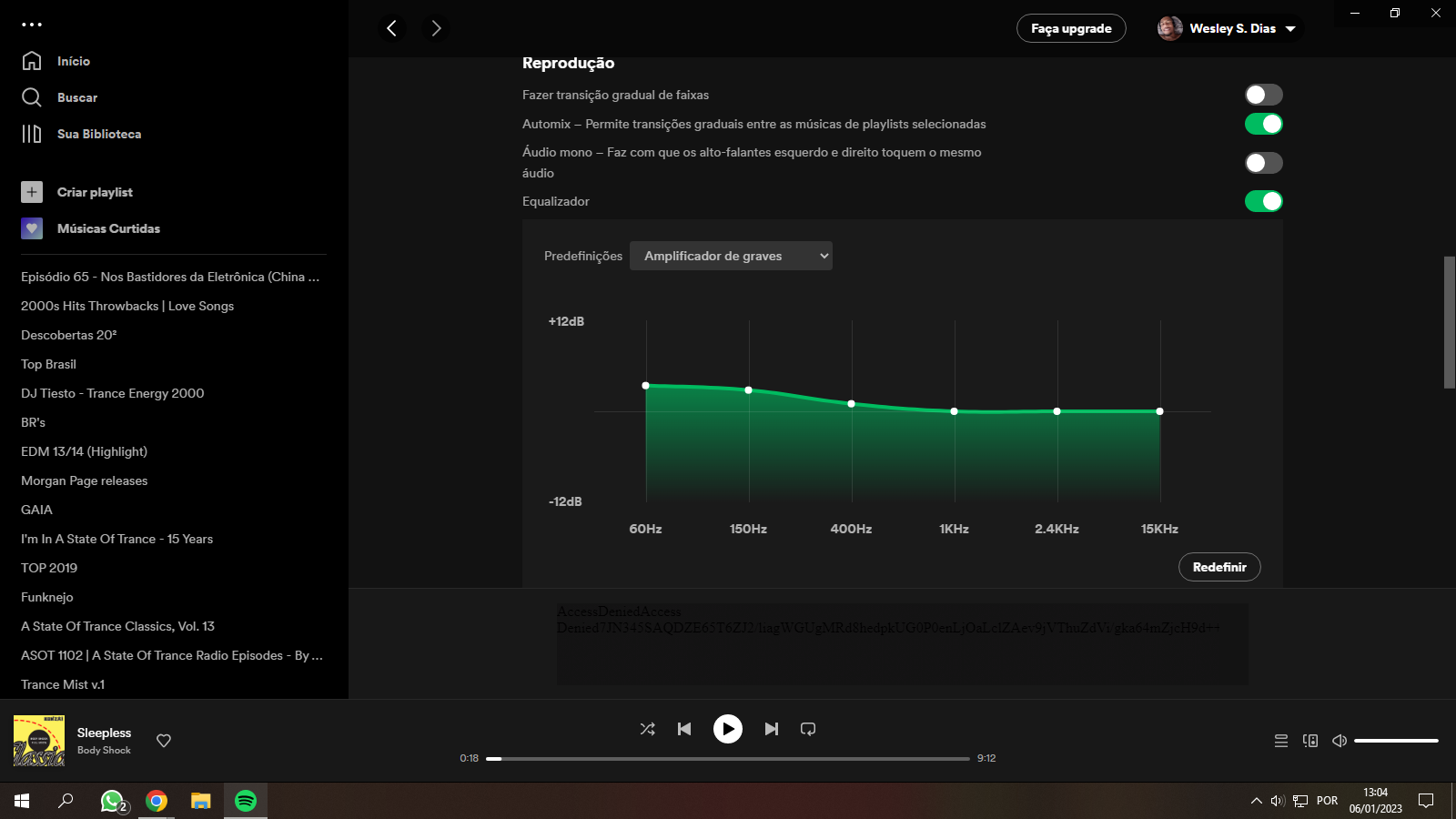Open Início from the sidebar
1456x819 pixels.
pyautogui.click(x=73, y=61)
